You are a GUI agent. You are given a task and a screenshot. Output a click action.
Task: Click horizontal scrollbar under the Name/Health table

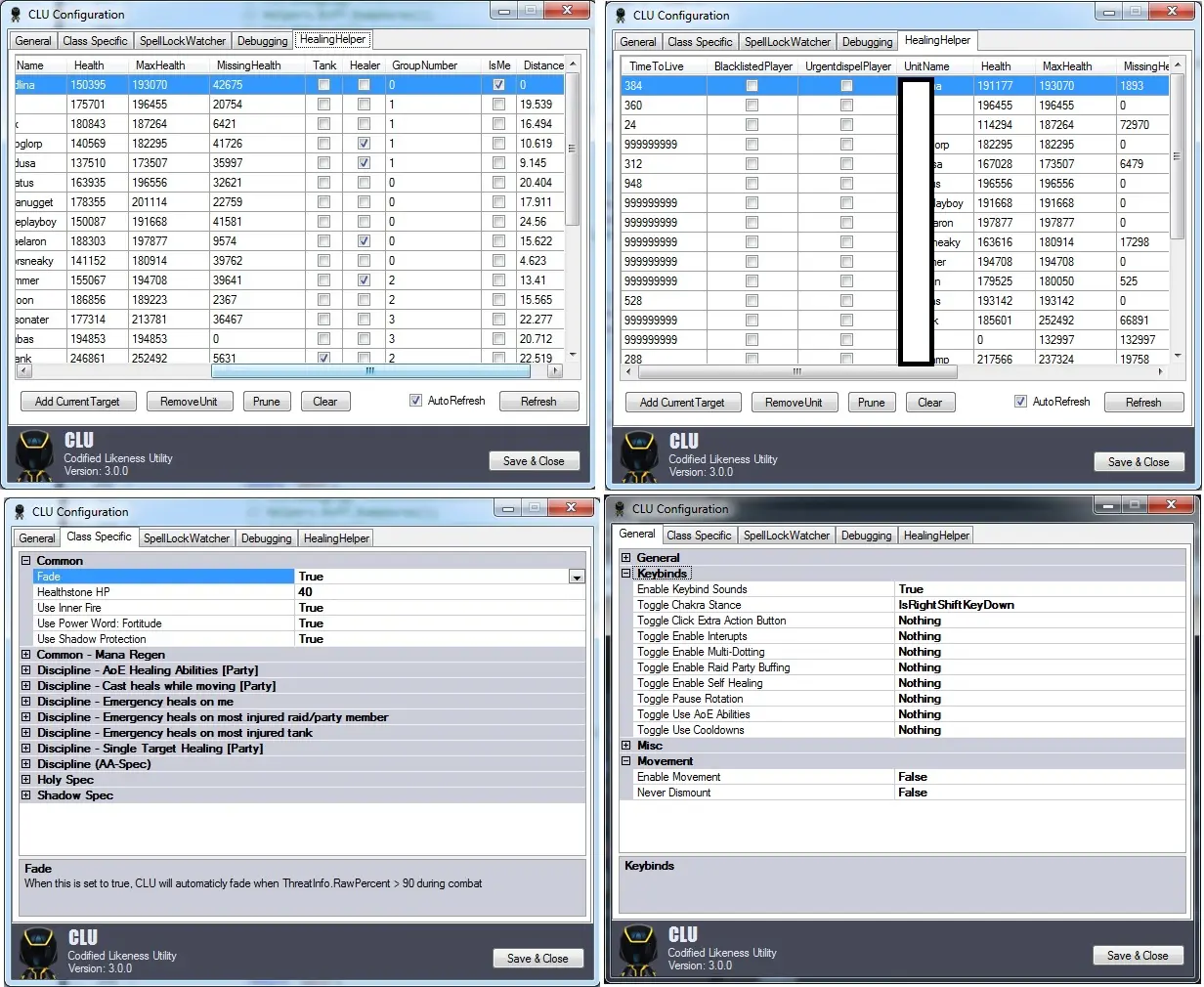371,371
